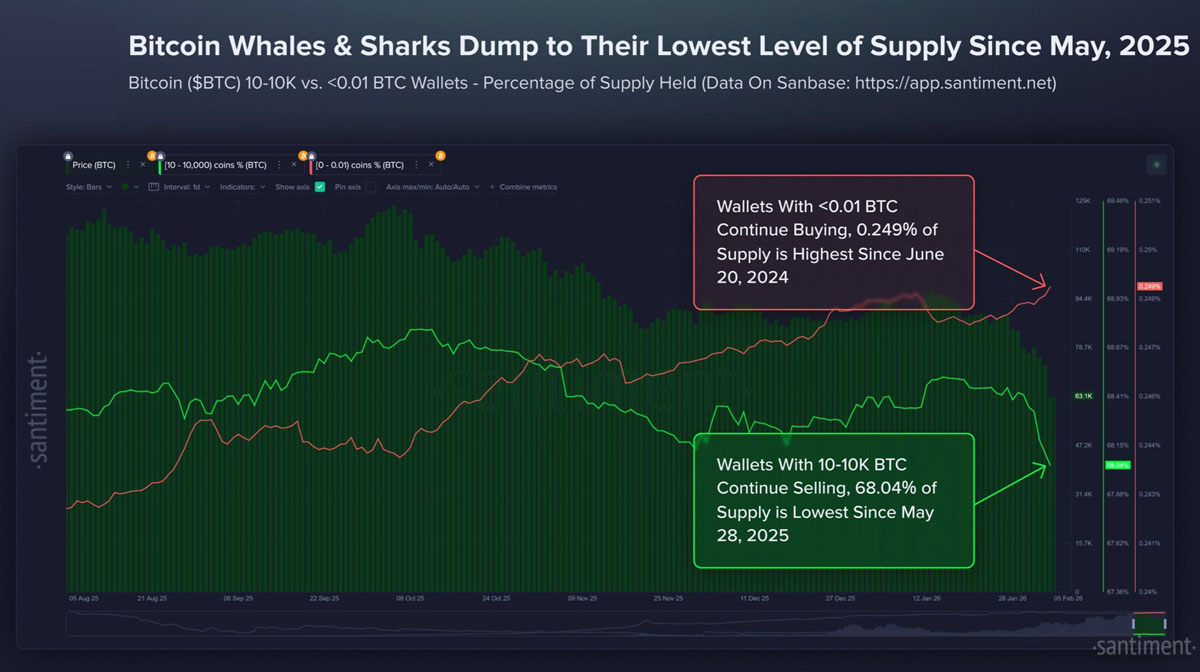Open Price (BTC) metric options menu

[x=128, y=165]
